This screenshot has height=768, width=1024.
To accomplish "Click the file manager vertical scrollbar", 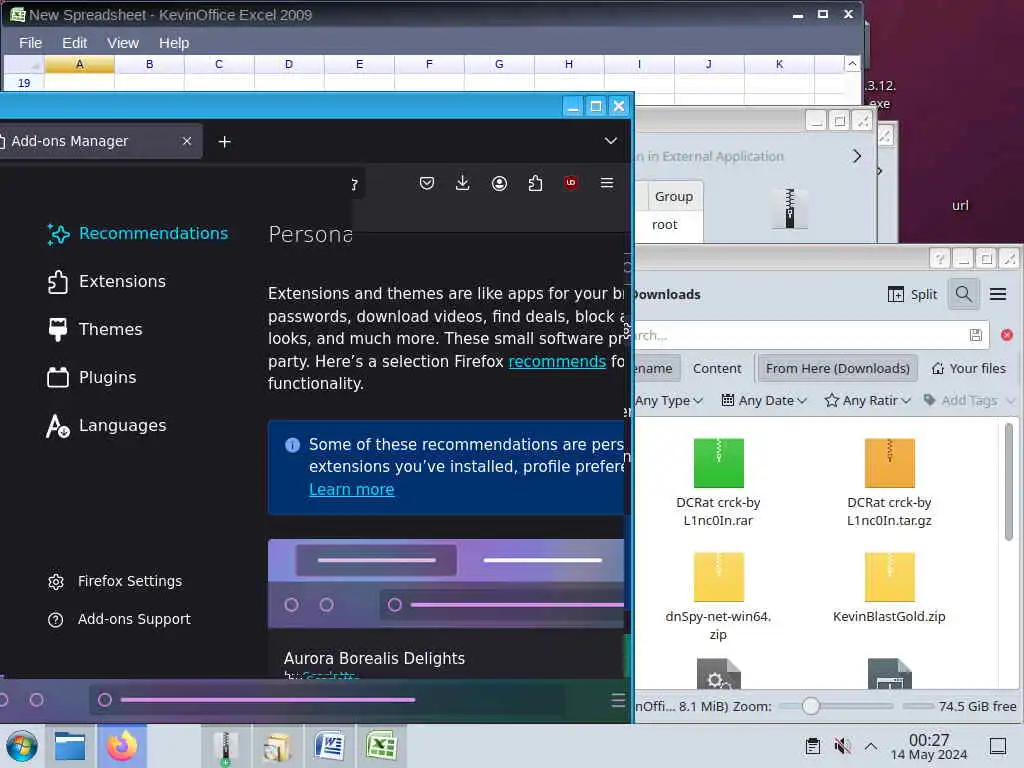I will click(x=1009, y=482).
